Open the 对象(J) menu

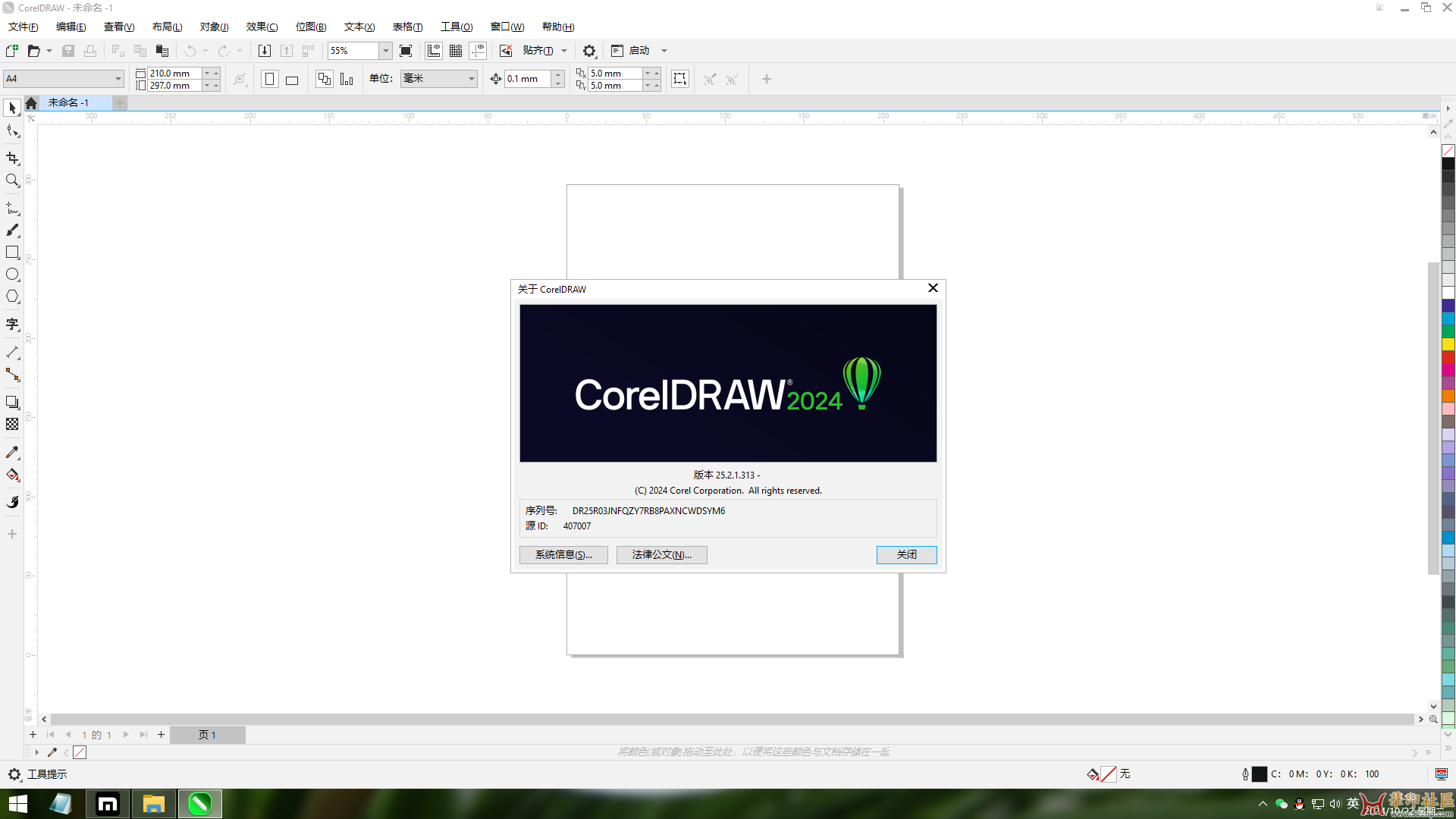pos(214,27)
